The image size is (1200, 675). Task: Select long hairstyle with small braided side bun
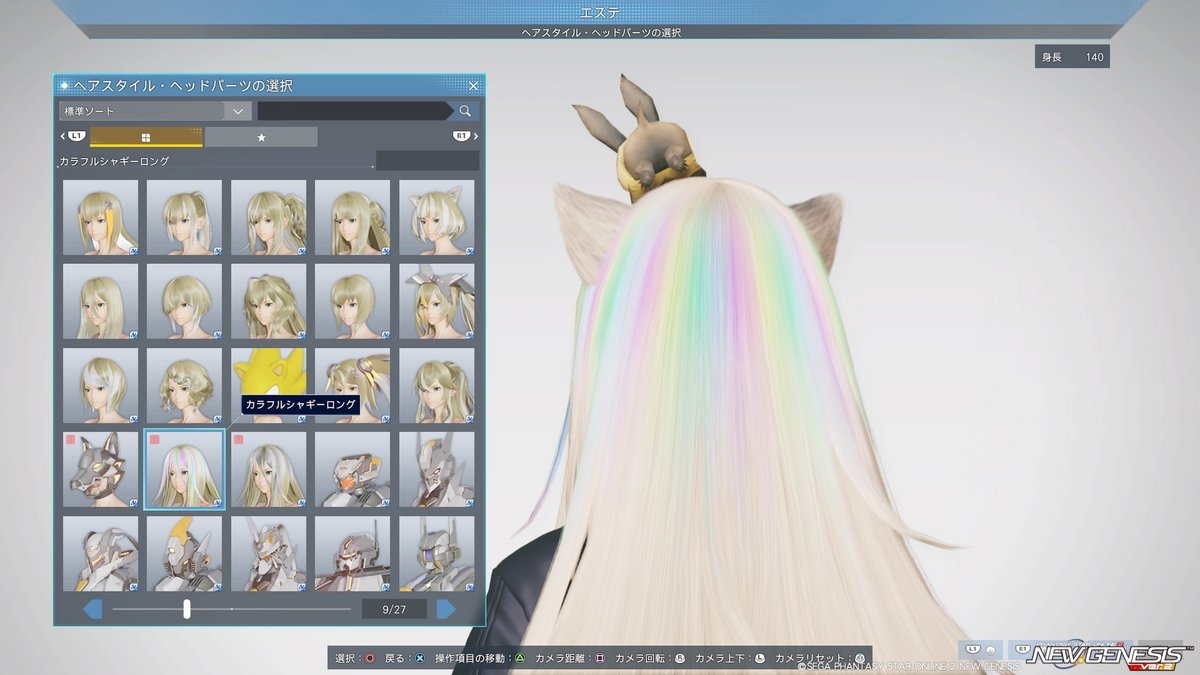click(x=352, y=218)
